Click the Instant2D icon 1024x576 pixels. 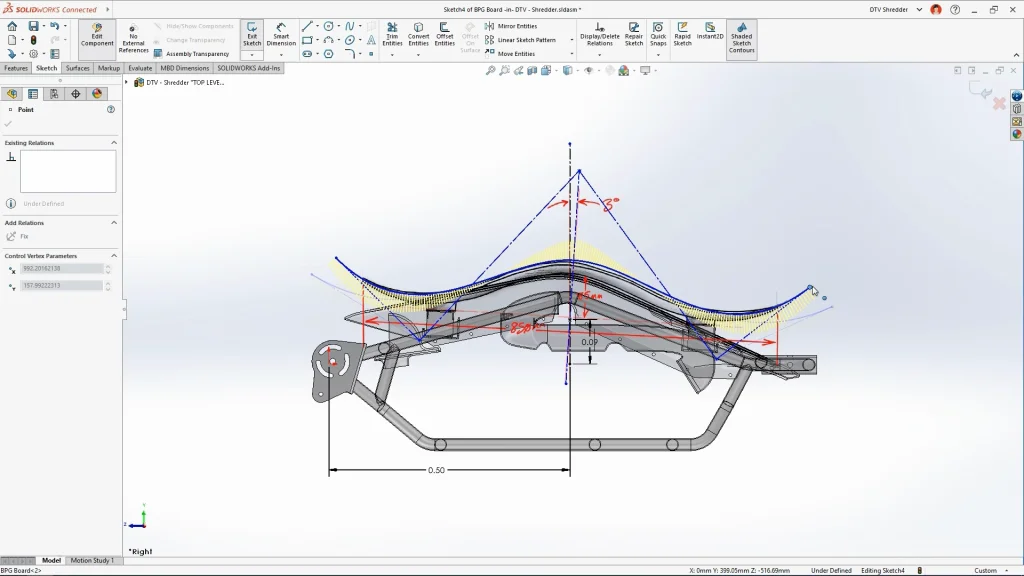click(x=710, y=33)
